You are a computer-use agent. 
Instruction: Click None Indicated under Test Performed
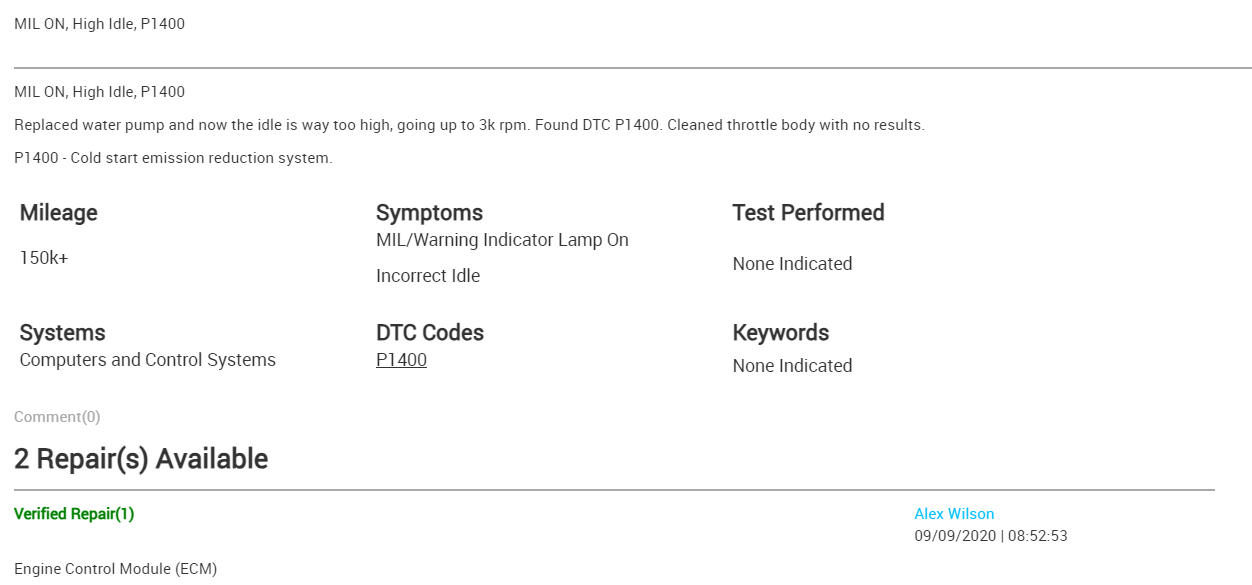click(x=792, y=264)
